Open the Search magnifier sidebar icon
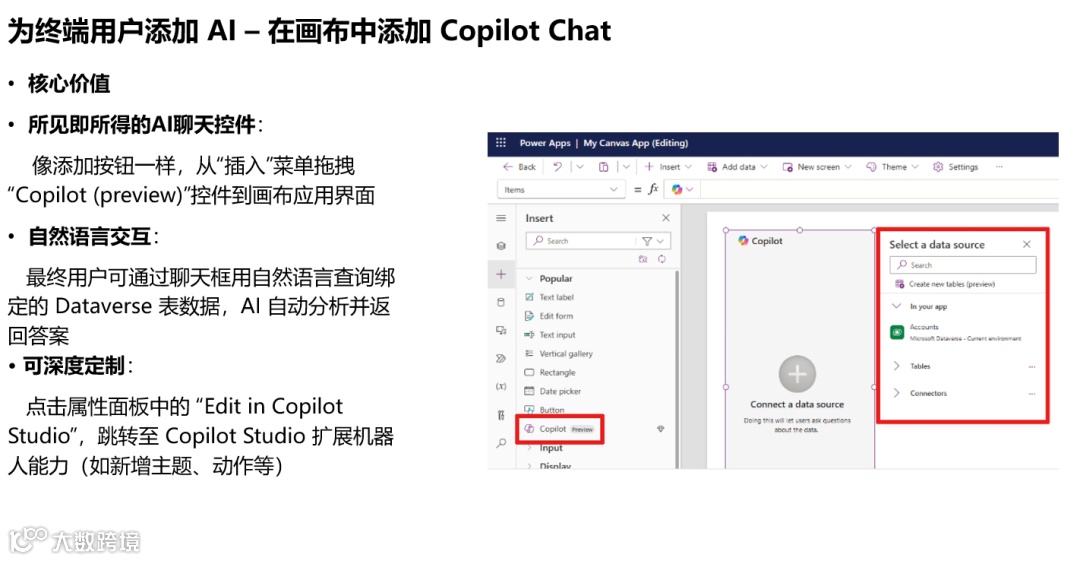The width and height of the screenshot is (1080, 561). tap(501, 443)
